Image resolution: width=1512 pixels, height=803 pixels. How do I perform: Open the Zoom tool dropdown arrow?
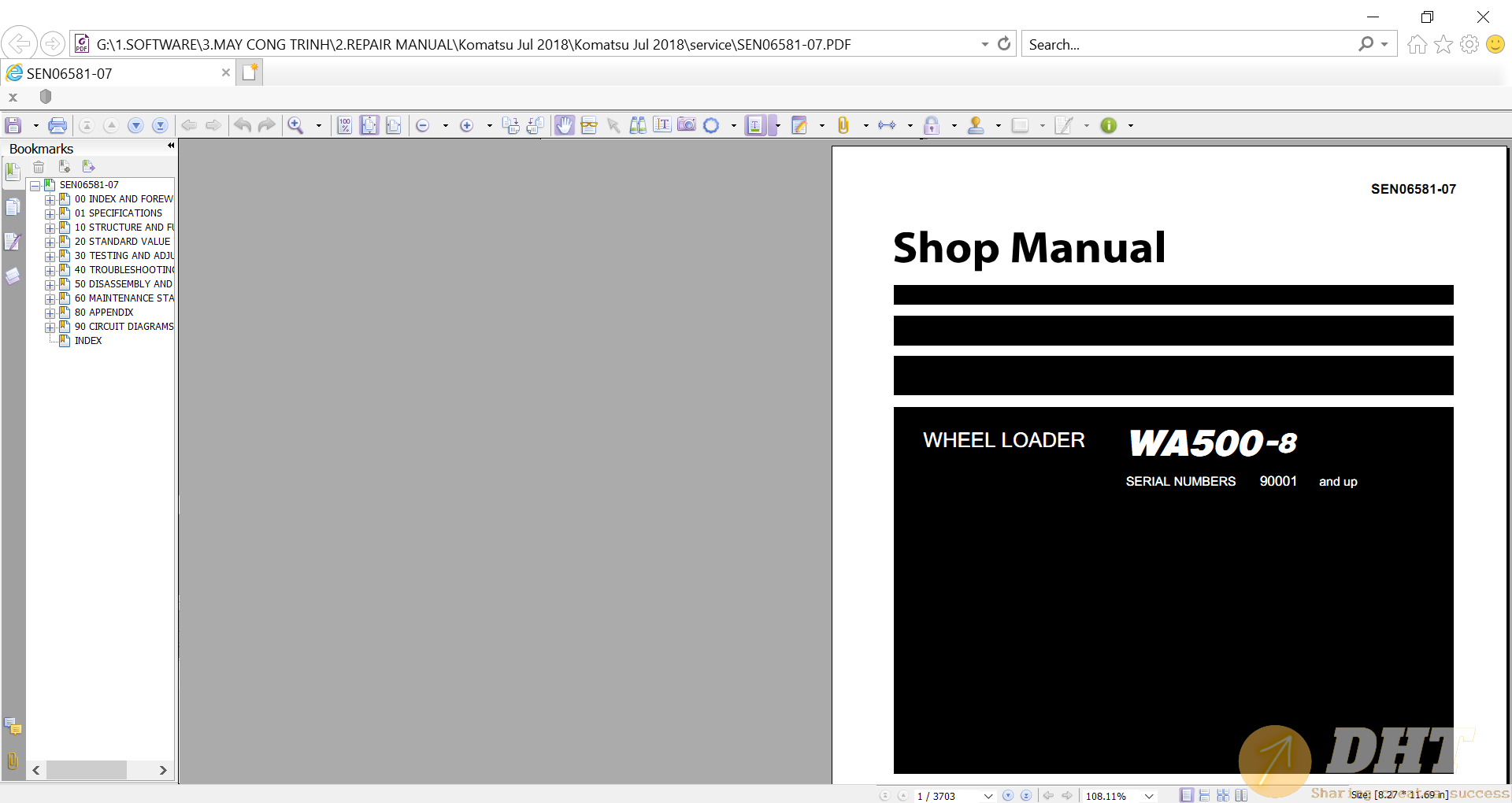pos(319,125)
